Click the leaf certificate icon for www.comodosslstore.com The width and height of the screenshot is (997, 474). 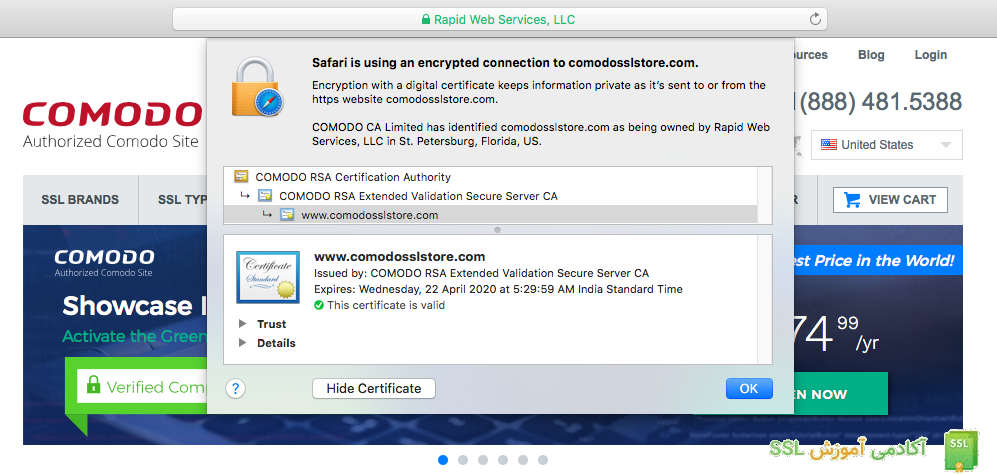pyautogui.click(x=287, y=215)
